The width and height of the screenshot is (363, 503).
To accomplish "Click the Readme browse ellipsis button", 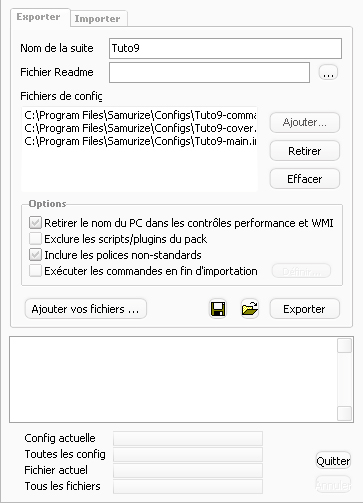I will click(328, 72).
